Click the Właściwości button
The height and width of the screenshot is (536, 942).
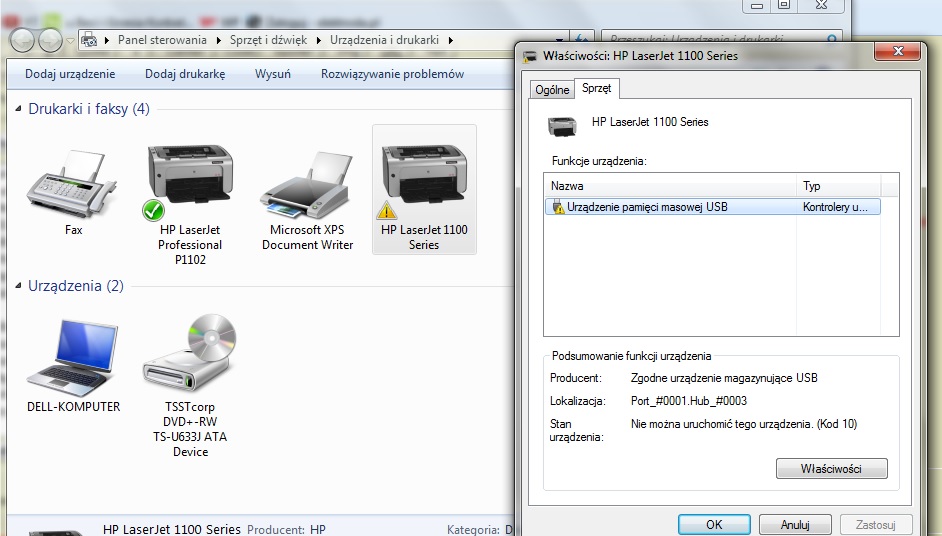(831, 469)
